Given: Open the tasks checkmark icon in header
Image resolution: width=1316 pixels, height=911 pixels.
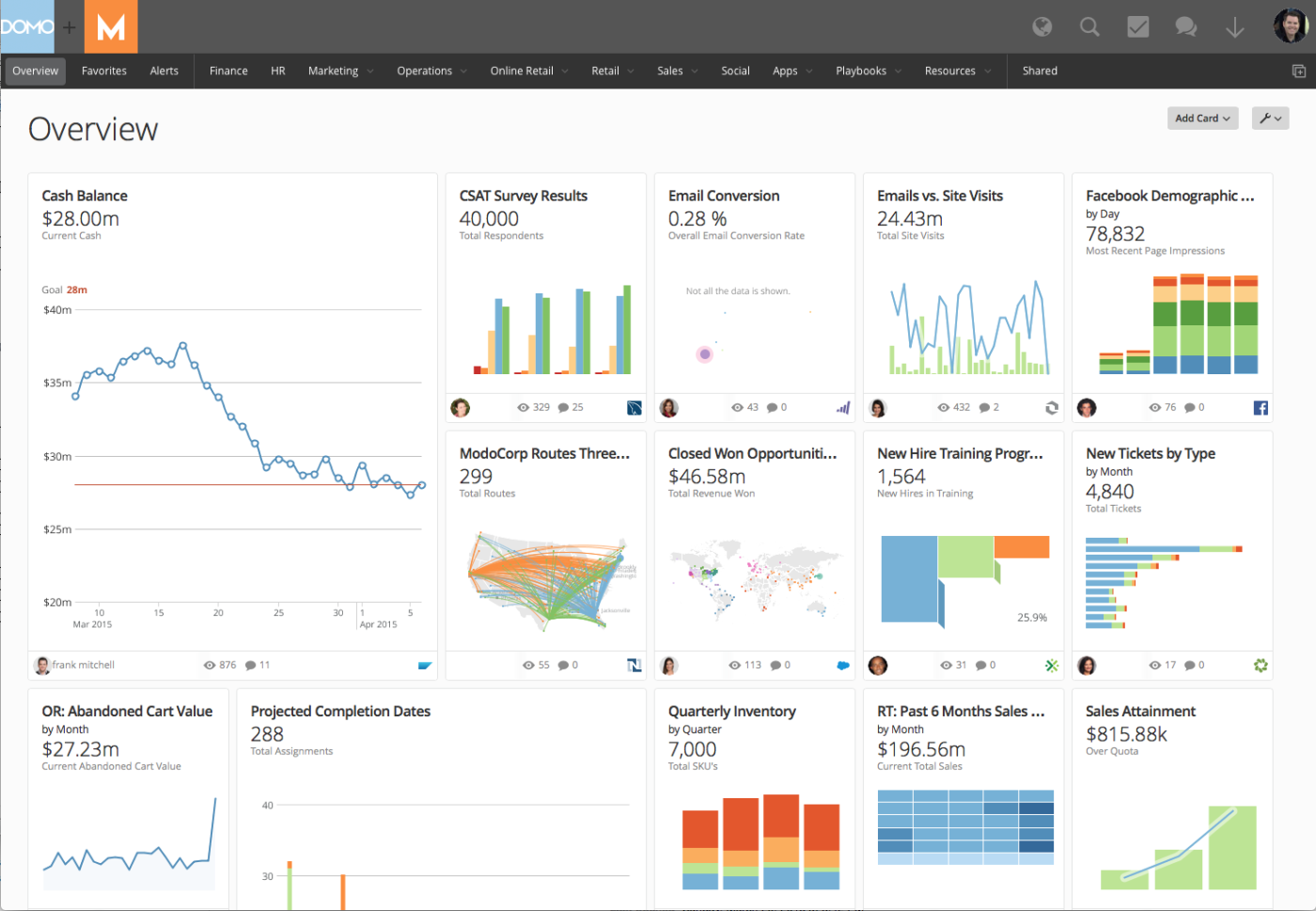Looking at the screenshot, I should click(x=1137, y=26).
